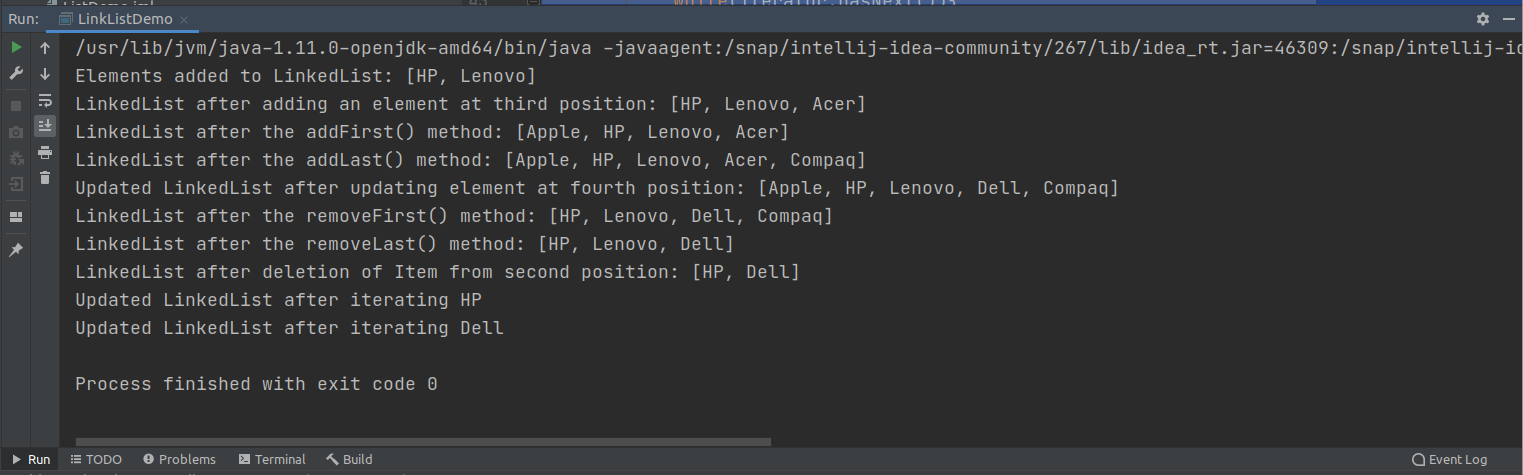Close the LinkListDemo tab
Viewport: 1523px width, 475px height.
tap(186, 20)
